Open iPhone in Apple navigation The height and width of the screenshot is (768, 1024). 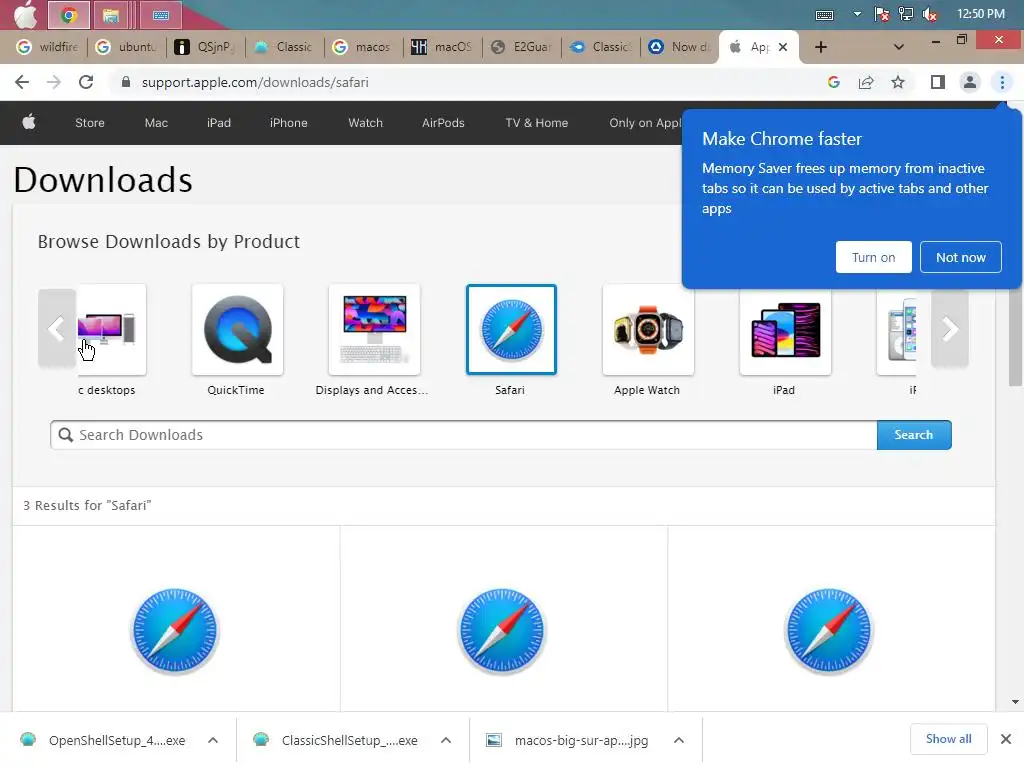point(289,123)
